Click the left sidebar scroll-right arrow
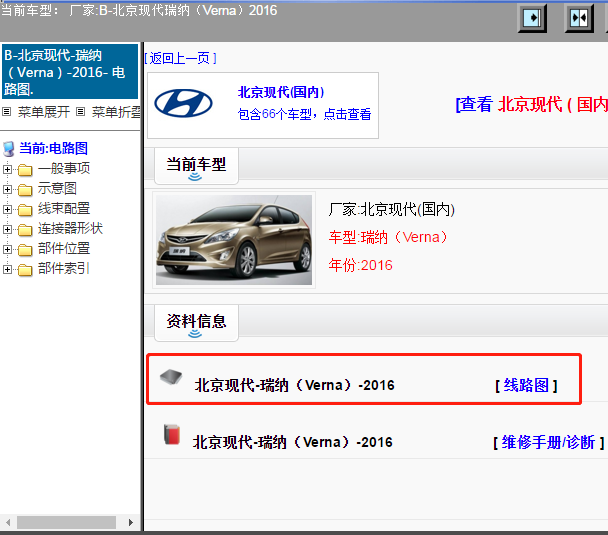608x535 pixels. (131, 522)
